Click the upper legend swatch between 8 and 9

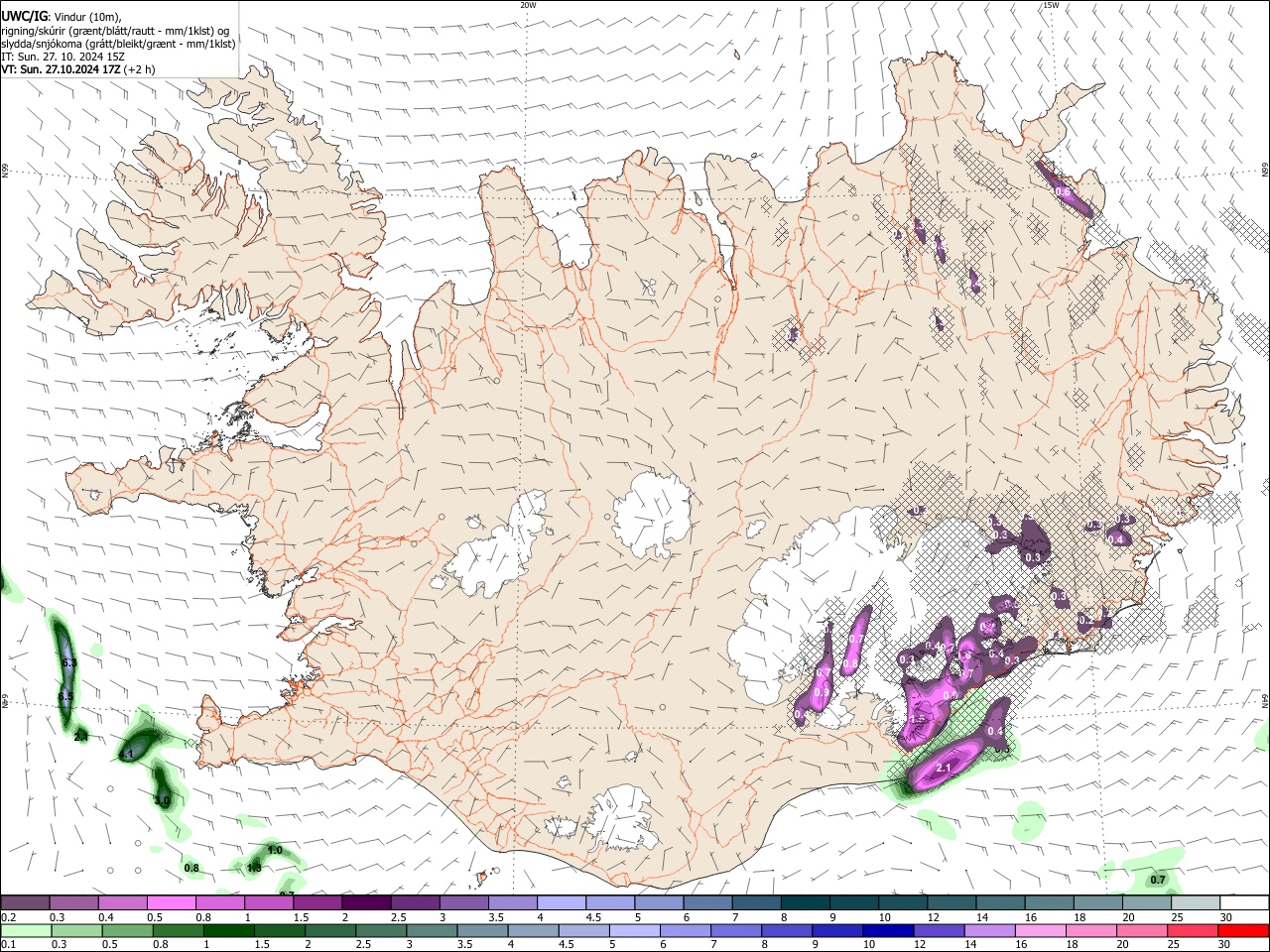click(x=806, y=902)
